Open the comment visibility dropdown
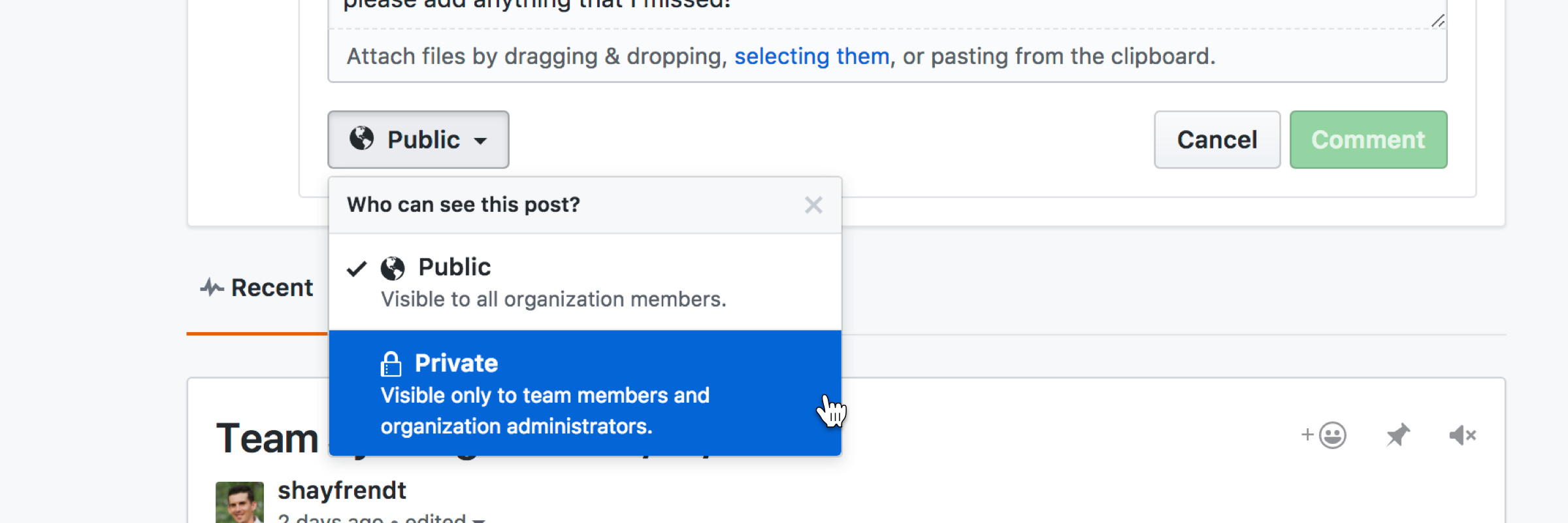Screen dimensions: 1568x523 pyautogui.click(x=418, y=139)
